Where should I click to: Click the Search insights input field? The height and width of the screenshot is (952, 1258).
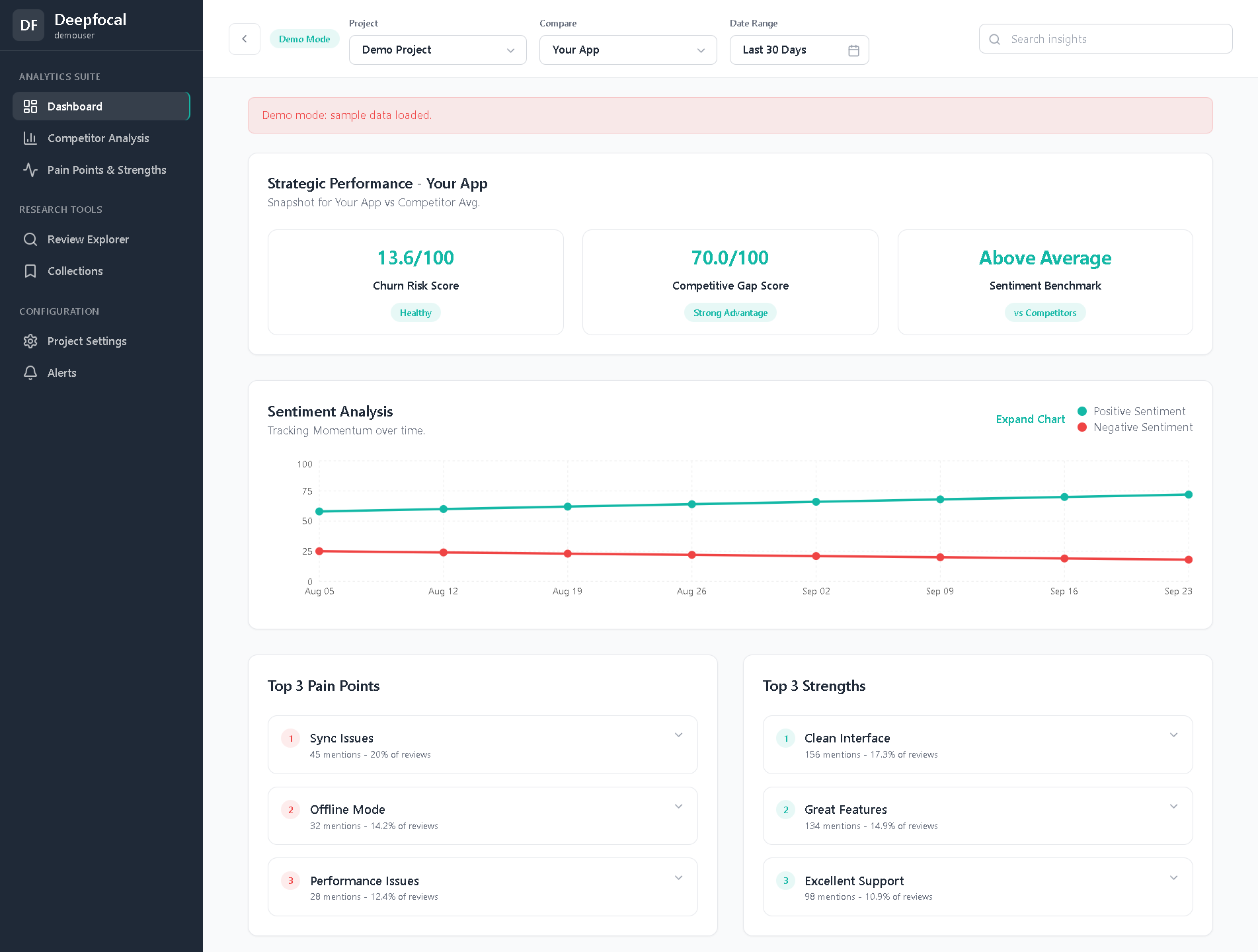coord(1105,38)
